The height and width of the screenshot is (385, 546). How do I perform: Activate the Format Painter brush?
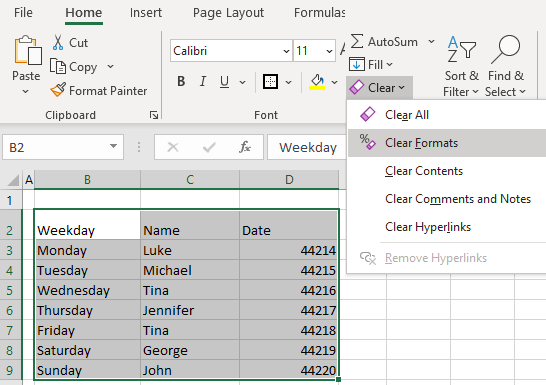tap(58, 90)
